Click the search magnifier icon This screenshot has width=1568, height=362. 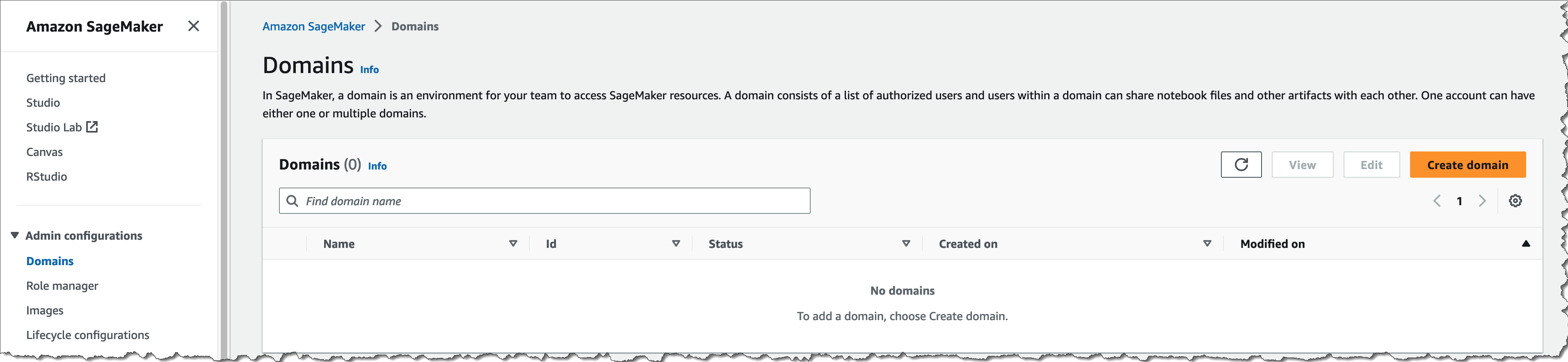pyautogui.click(x=292, y=201)
